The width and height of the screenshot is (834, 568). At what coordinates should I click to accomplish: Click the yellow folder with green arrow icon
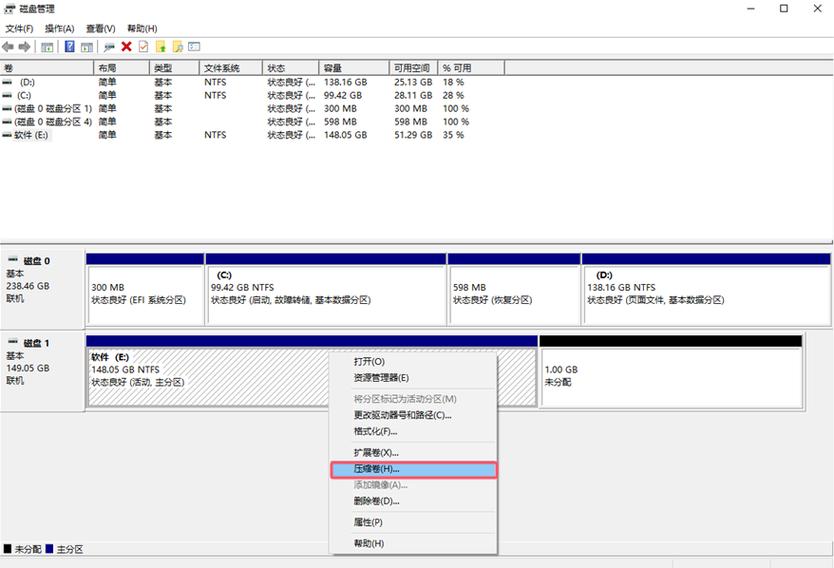point(161,47)
